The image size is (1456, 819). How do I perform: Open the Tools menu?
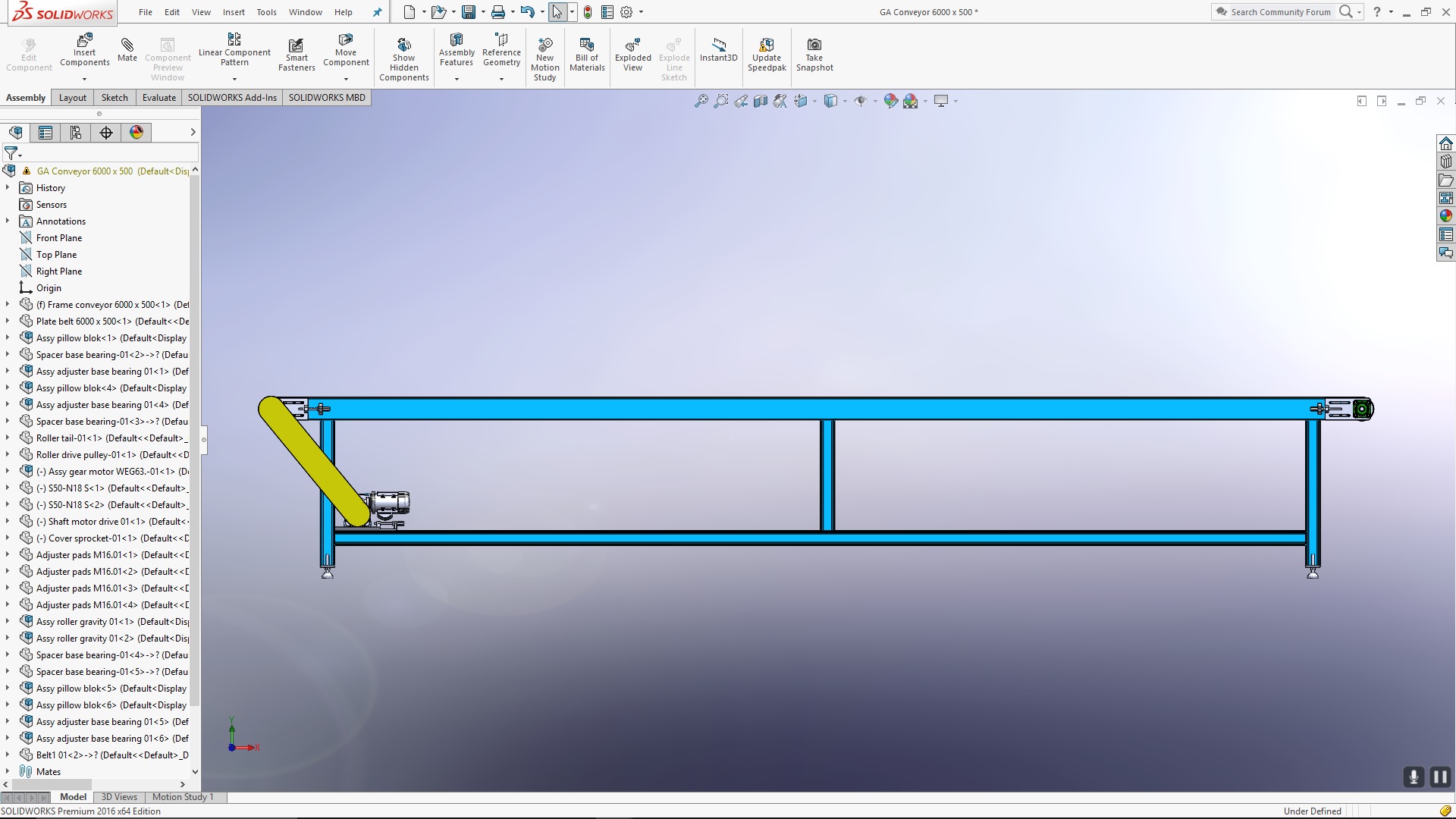pyautogui.click(x=266, y=12)
